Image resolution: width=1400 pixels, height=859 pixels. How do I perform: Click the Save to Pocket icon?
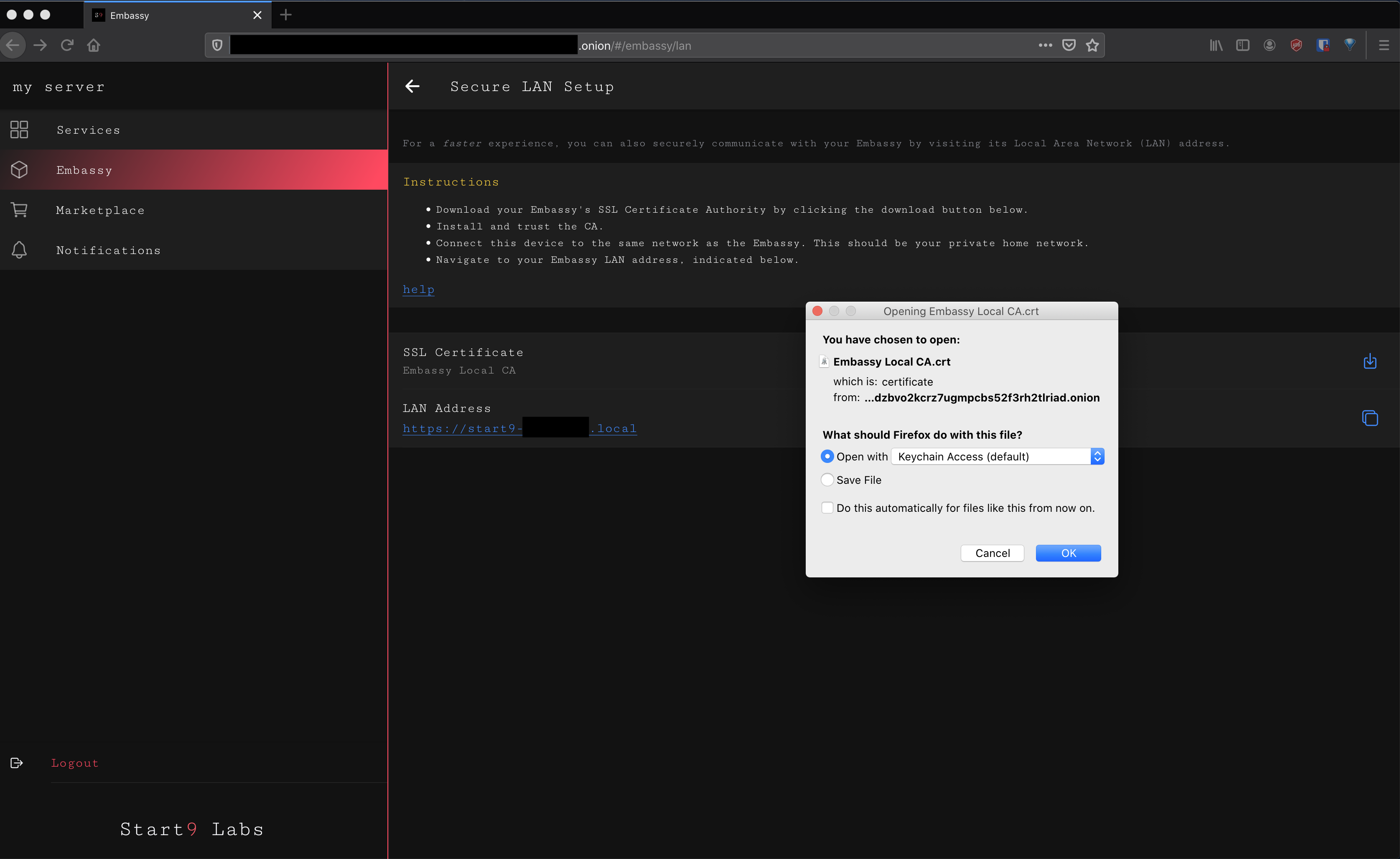click(x=1069, y=46)
